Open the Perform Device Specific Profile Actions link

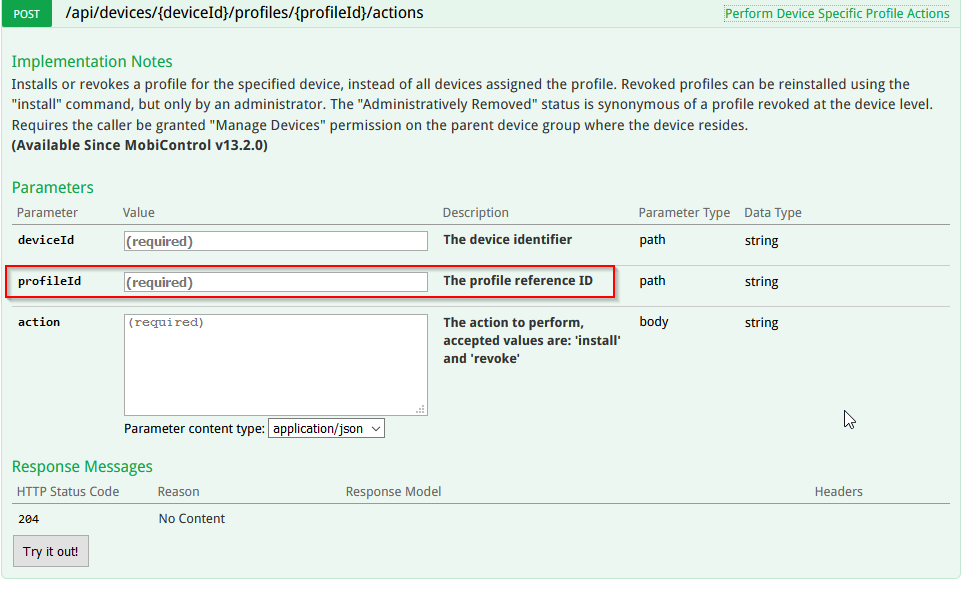(x=836, y=13)
